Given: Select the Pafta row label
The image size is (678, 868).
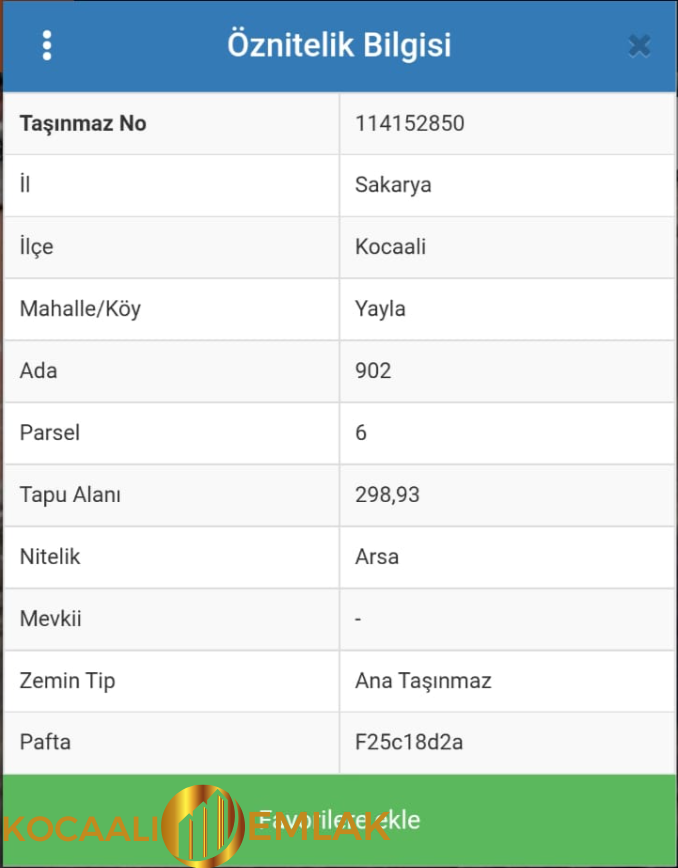Looking at the screenshot, I should 45,743.
